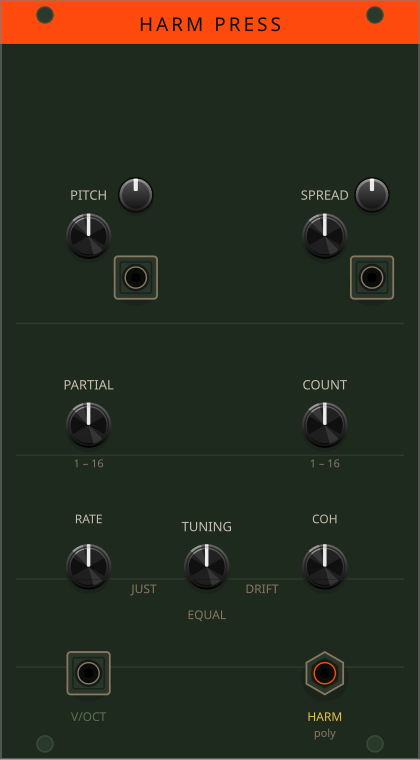The image size is (420, 760).
Task: Click the top-right panel screw
Action: (375, 15)
